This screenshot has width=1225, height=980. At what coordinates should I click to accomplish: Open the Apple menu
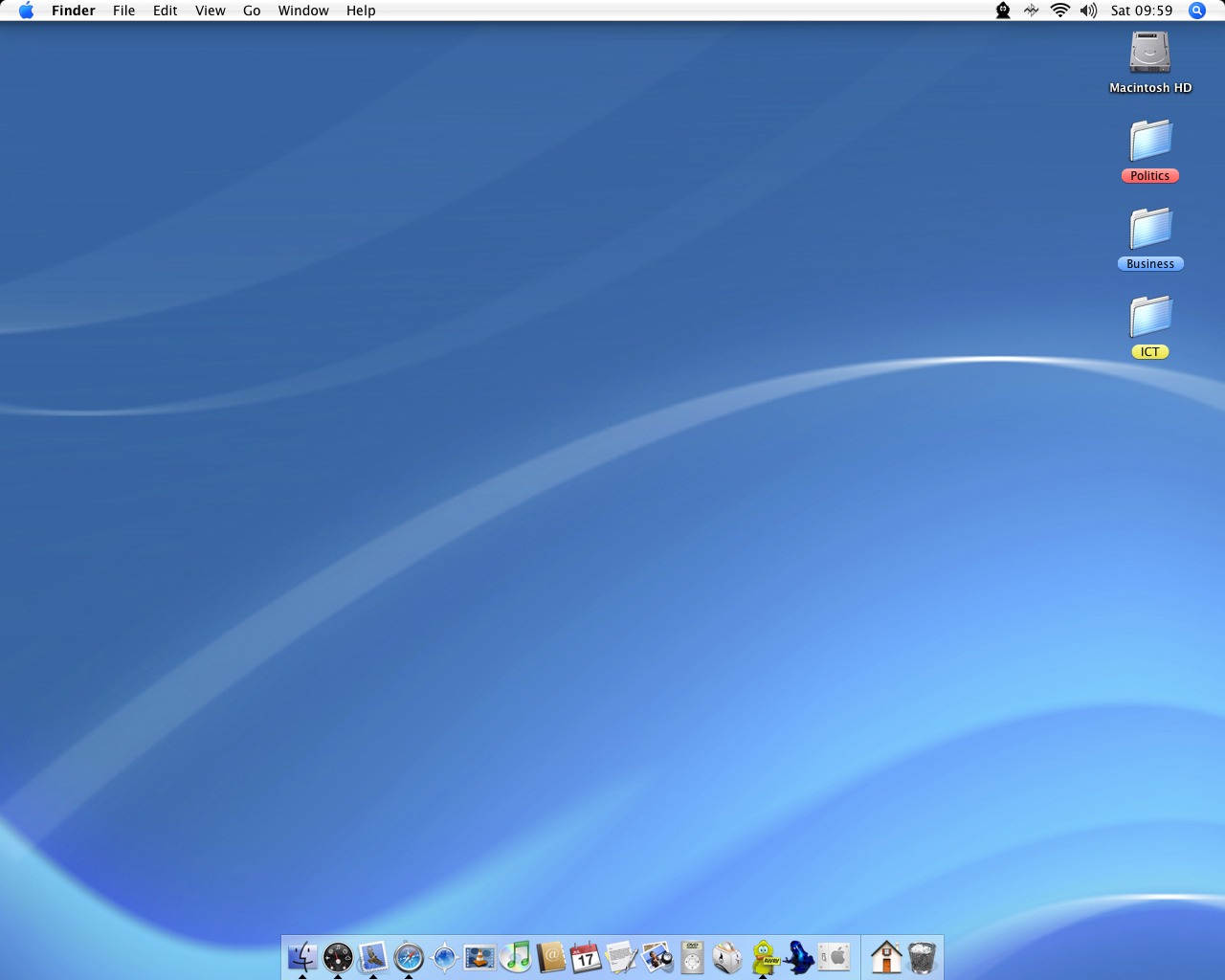[26, 11]
